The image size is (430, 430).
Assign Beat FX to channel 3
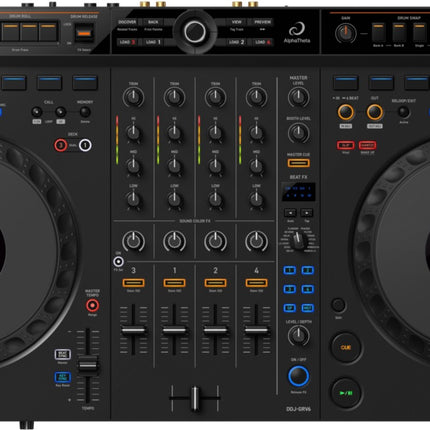click(x=290, y=289)
